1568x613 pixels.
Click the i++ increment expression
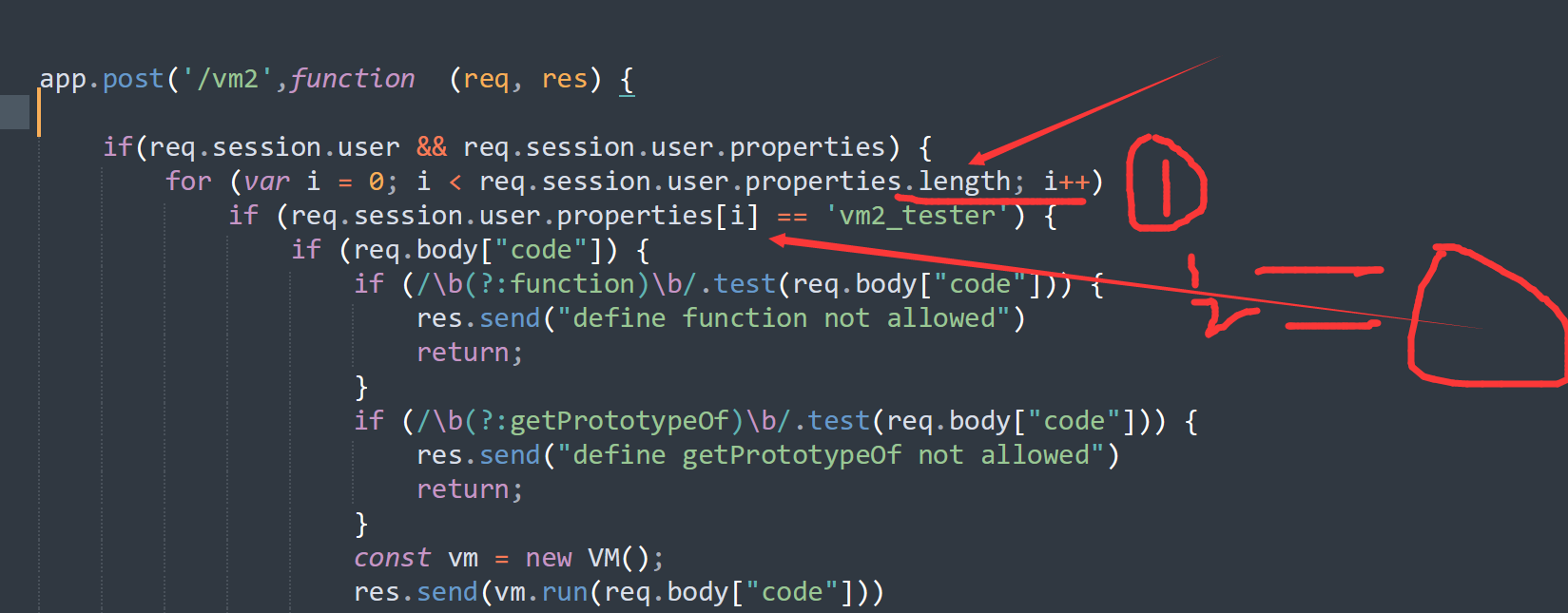(x=1067, y=182)
